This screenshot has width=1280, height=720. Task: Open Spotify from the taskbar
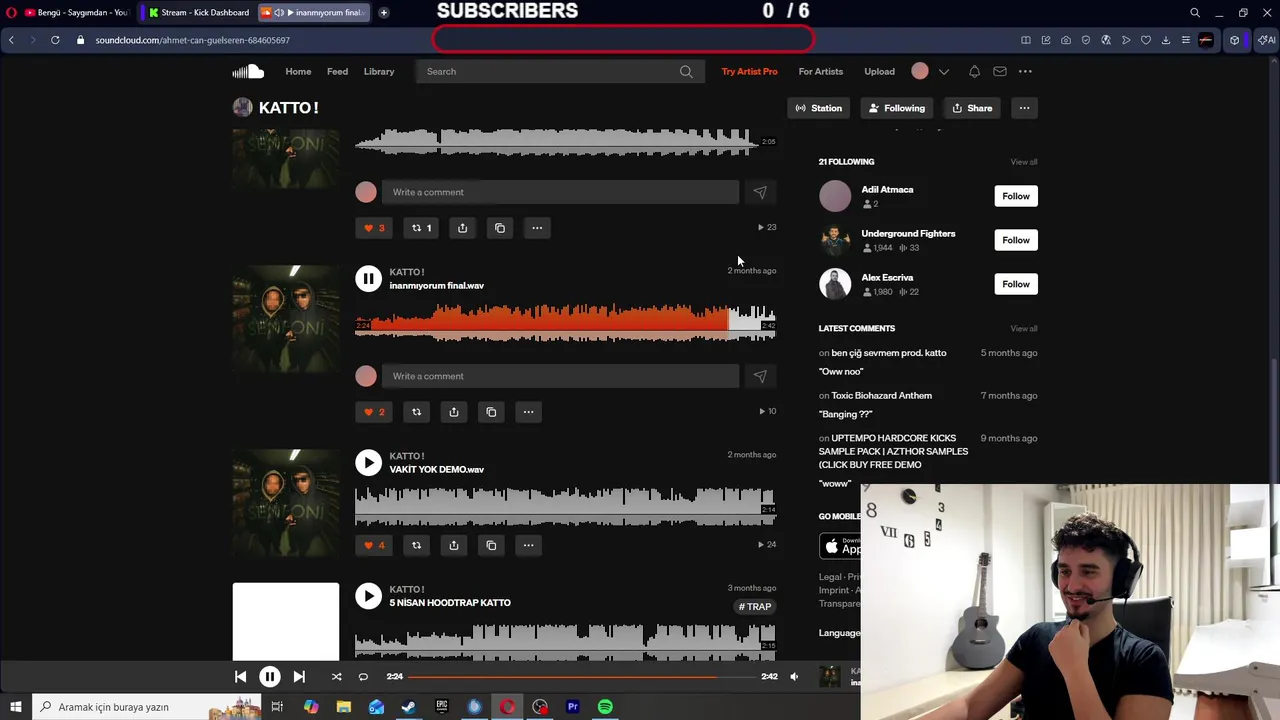605,707
